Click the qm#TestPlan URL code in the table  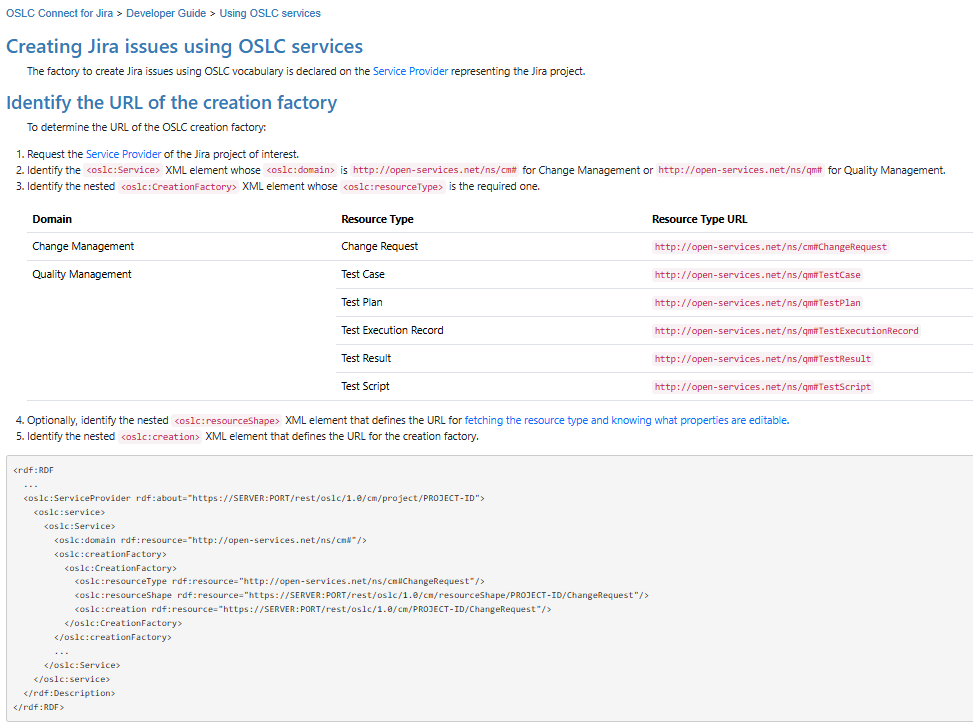tap(757, 303)
